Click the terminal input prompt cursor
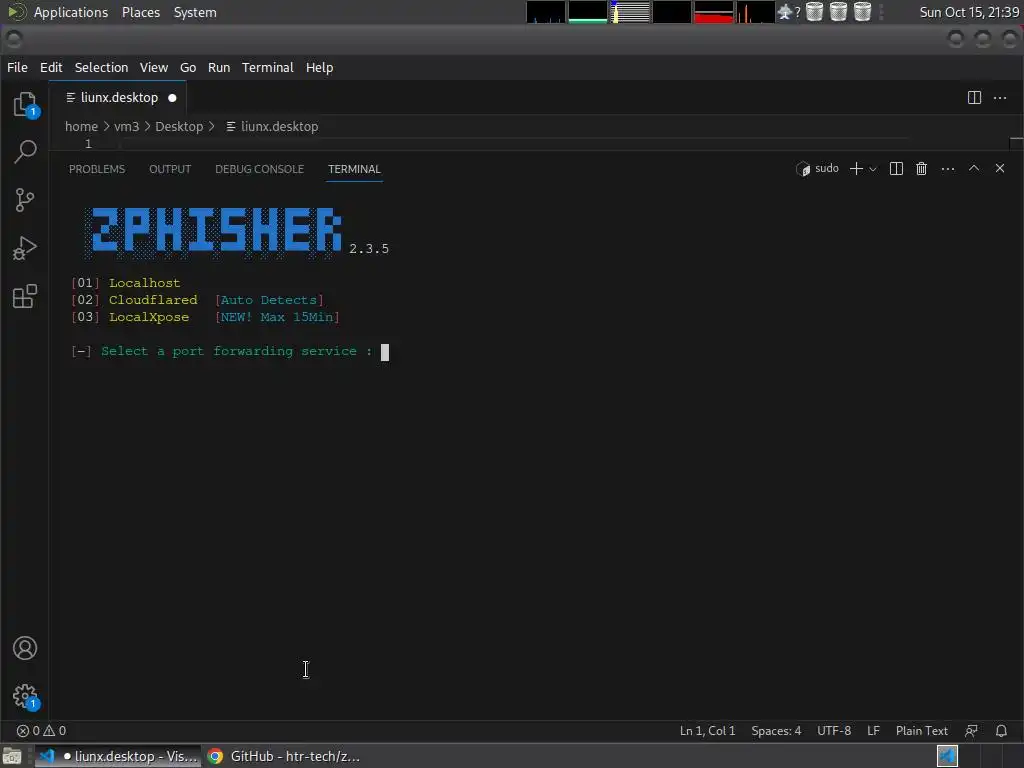Viewport: 1024px width, 768px height. (385, 352)
